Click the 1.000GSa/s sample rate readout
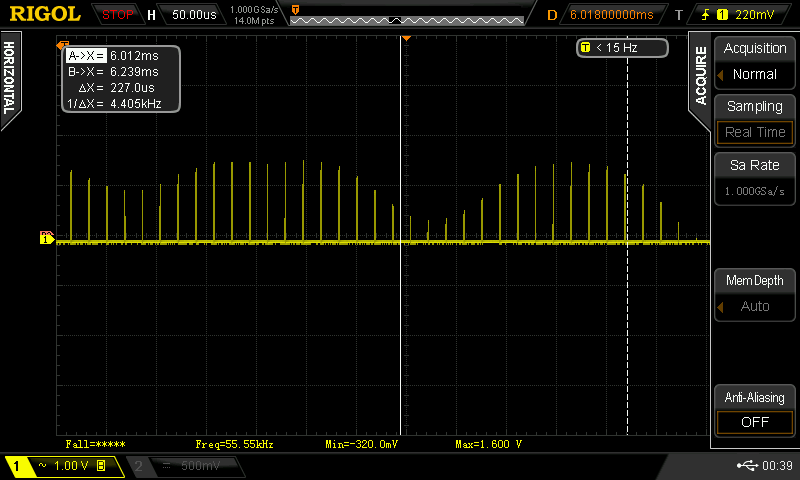This screenshot has width=800, height=480. point(254,10)
